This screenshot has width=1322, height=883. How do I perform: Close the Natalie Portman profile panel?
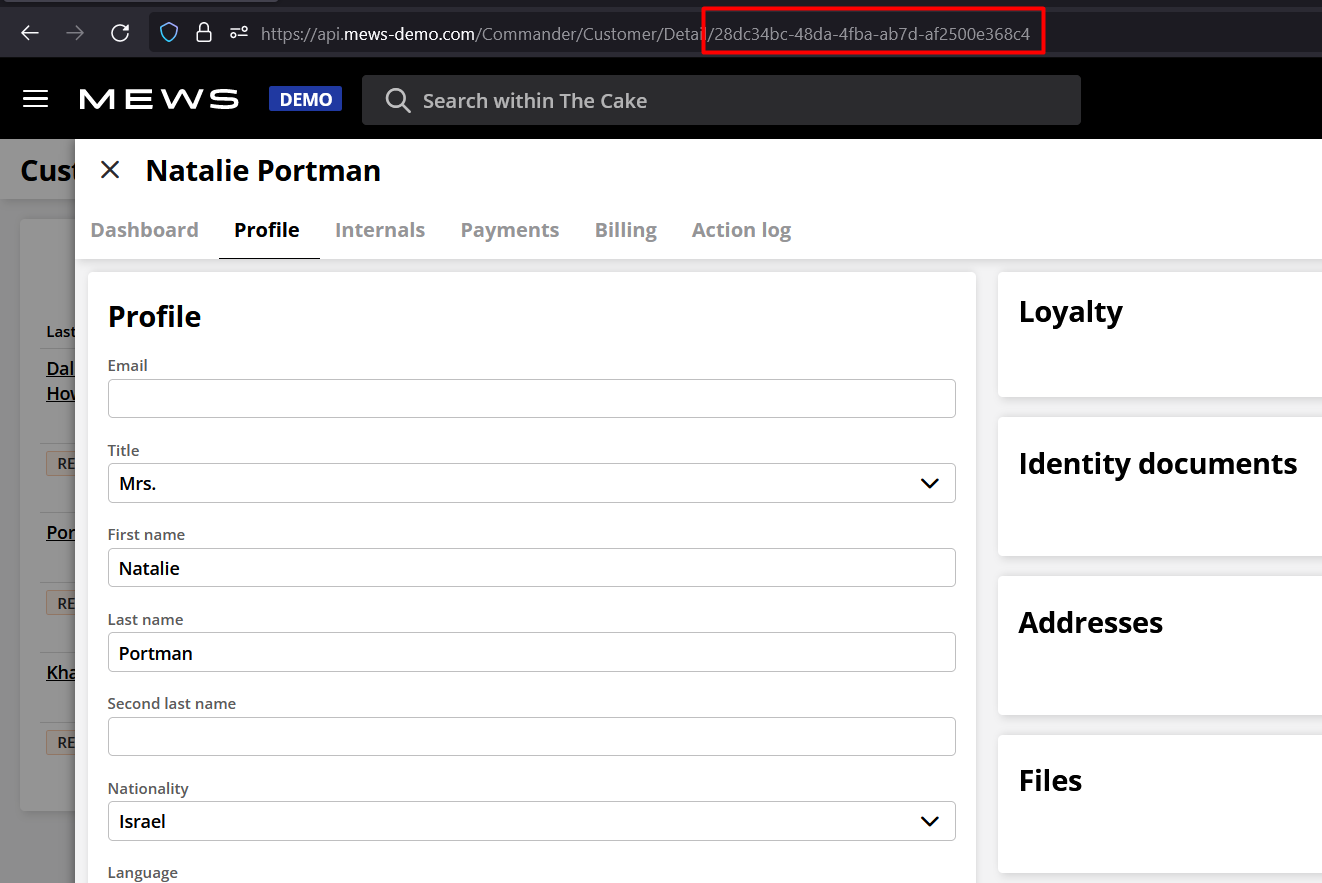(109, 169)
